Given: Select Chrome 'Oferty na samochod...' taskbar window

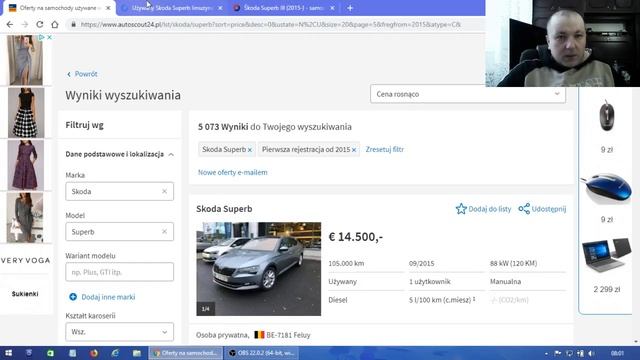Looking at the screenshot, I should tap(186, 353).
